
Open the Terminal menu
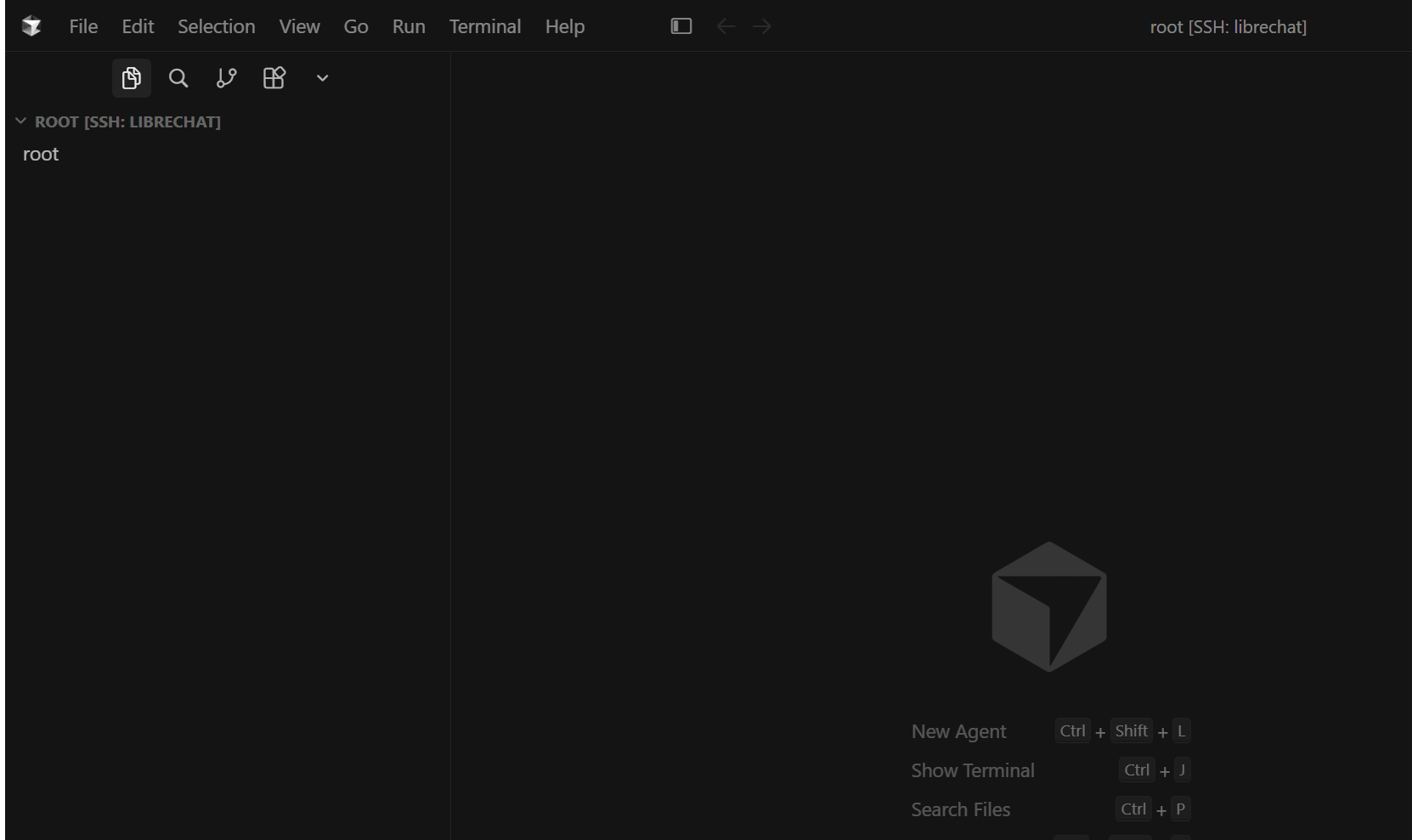(485, 26)
